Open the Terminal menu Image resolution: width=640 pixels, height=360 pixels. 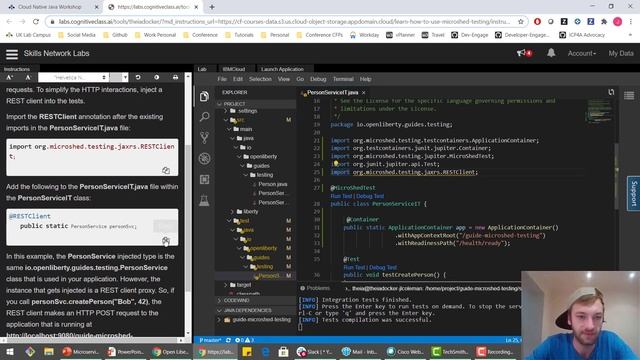click(x=343, y=79)
